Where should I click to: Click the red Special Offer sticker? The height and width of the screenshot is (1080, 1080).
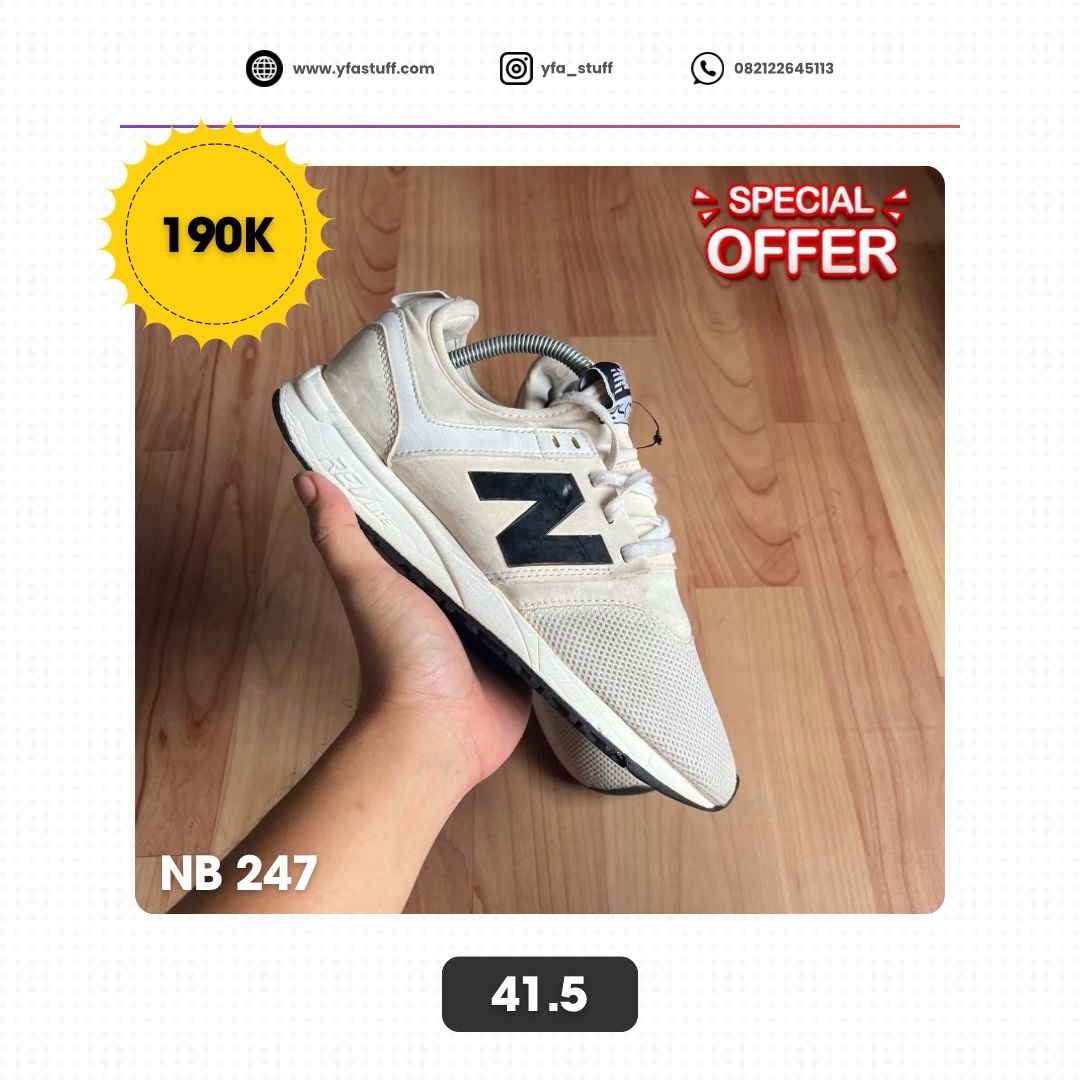pos(801,231)
